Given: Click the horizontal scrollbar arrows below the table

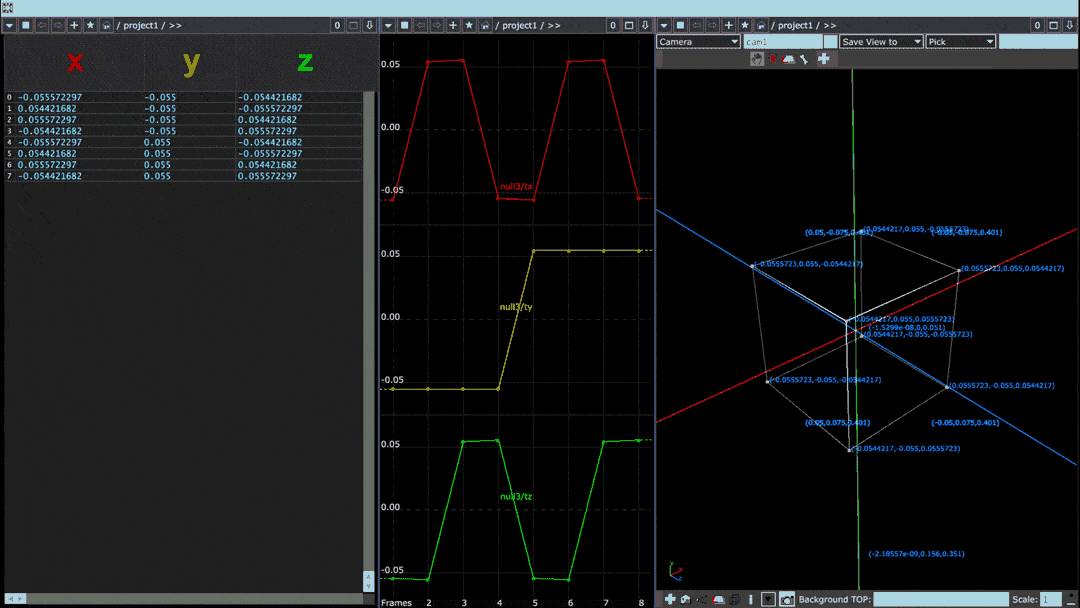Looking at the screenshot, I should tap(15, 599).
